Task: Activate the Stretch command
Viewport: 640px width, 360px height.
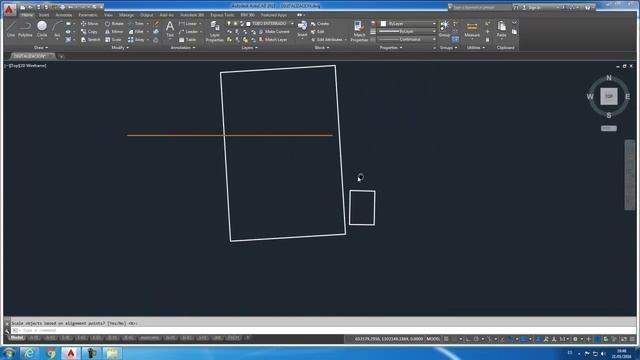Action: click(91, 40)
